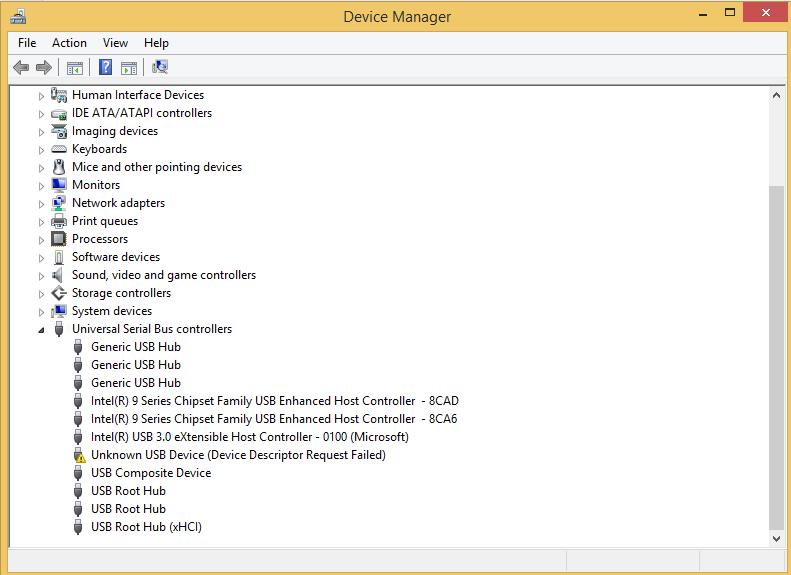Viewport: 791px width, 575px height.
Task: Click the Forward arrow toolbar icon
Action: (x=44, y=67)
